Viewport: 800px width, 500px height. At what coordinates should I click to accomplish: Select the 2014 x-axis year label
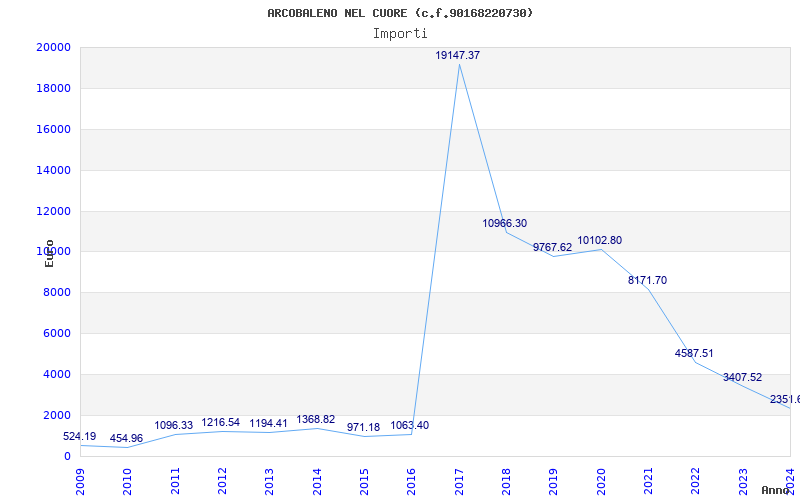pyautogui.click(x=317, y=482)
